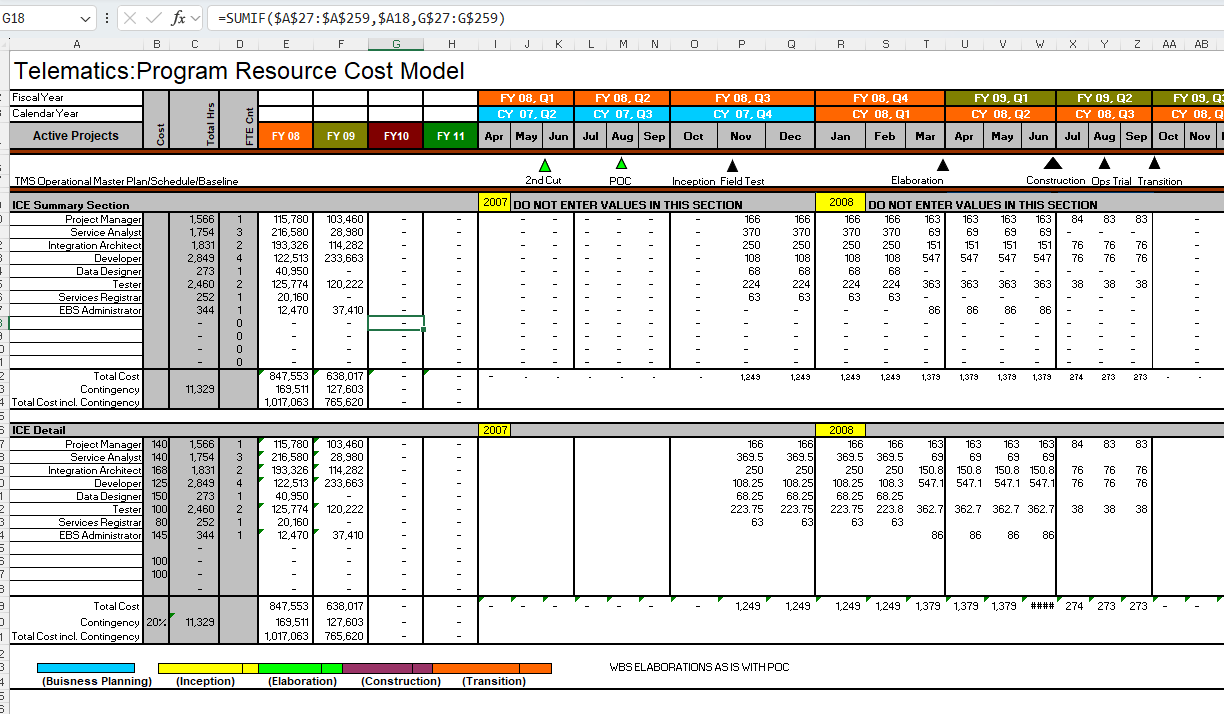
Task: Click the green POC milestone triangle
Action: point(621,164)
